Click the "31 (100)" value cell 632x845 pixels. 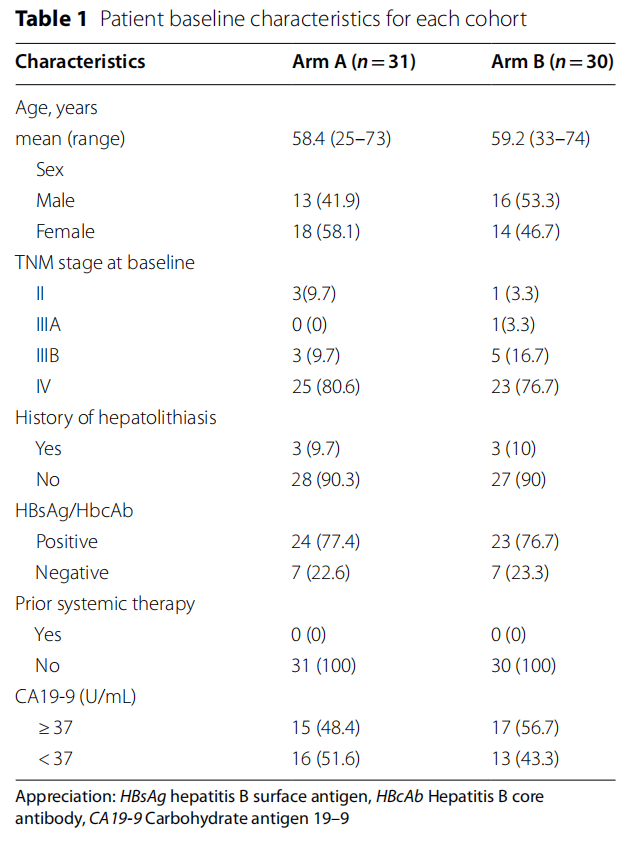[x=324, y=666]
